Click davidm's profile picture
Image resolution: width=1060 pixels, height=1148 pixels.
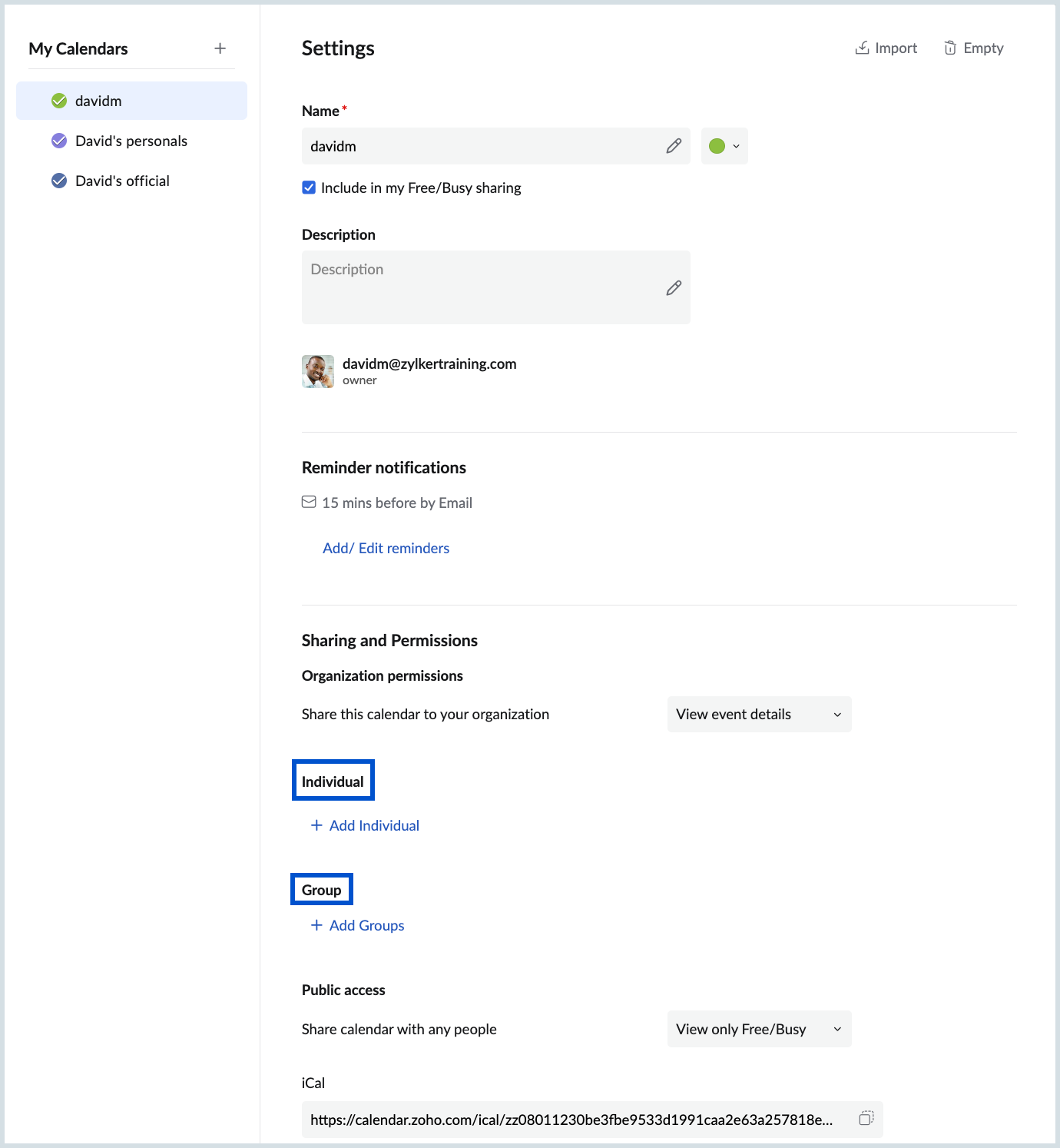coord(317,371)
